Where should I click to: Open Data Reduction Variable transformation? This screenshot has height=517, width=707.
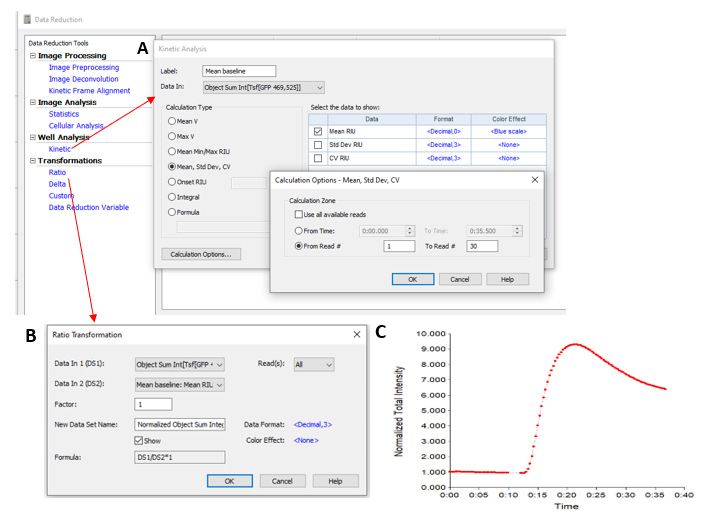[x=89, y=208]
